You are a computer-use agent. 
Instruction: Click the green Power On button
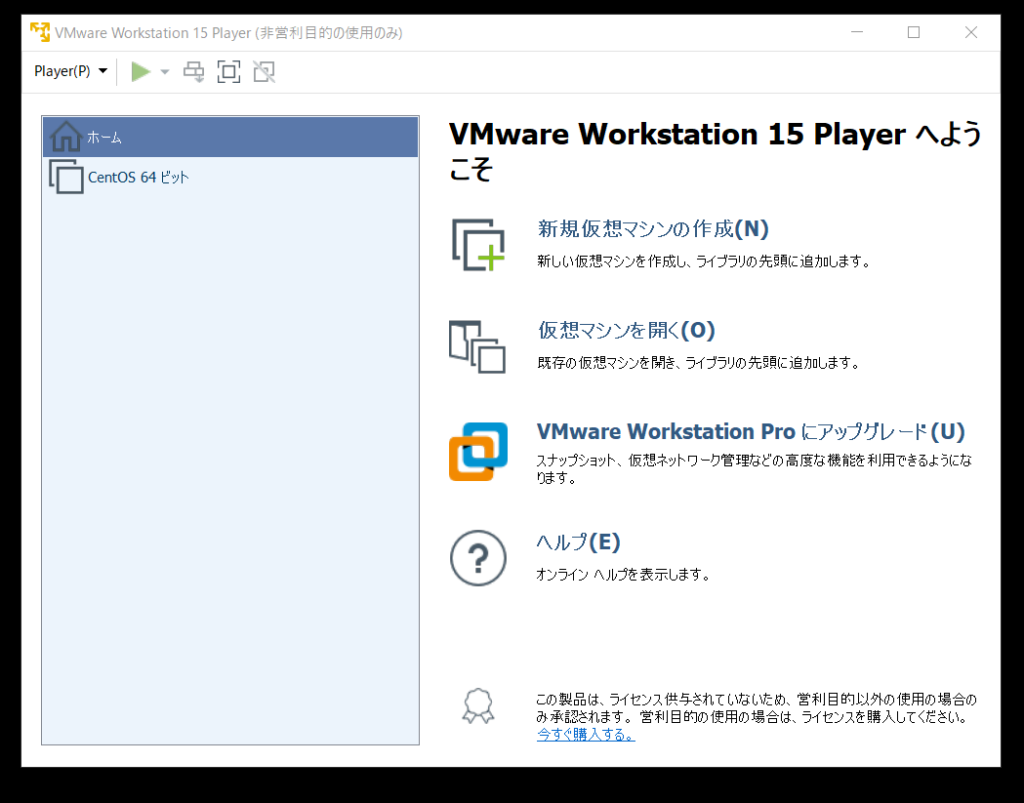(139, 71)
